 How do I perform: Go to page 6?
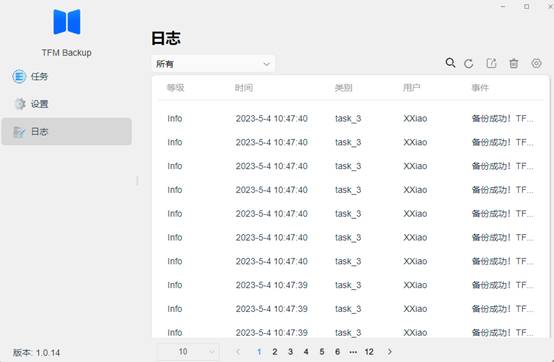pos(337,352)
